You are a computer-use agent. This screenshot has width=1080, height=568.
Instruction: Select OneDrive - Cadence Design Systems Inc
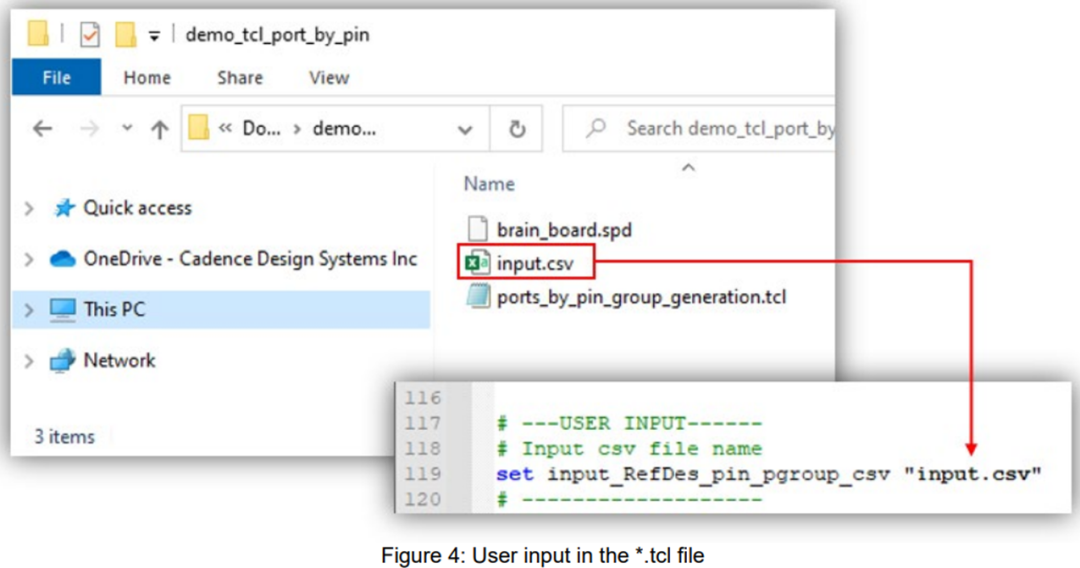[x=250, y=259]
